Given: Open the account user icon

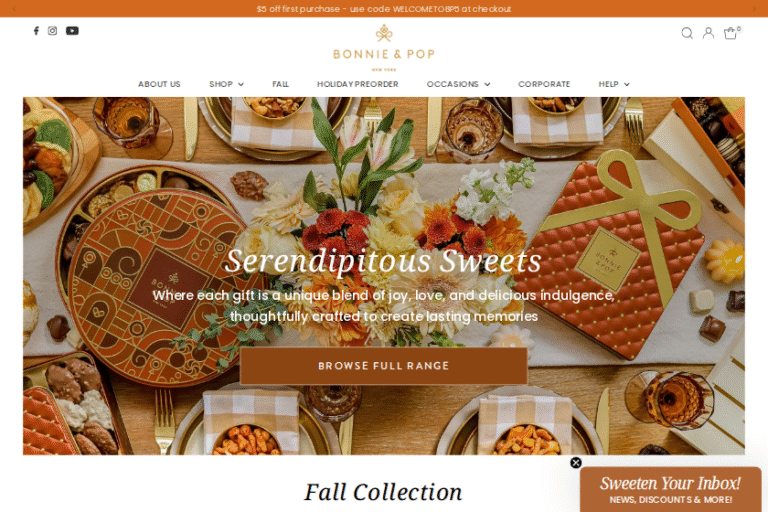Looking at the screenshot, I should (x=708, y=33).
